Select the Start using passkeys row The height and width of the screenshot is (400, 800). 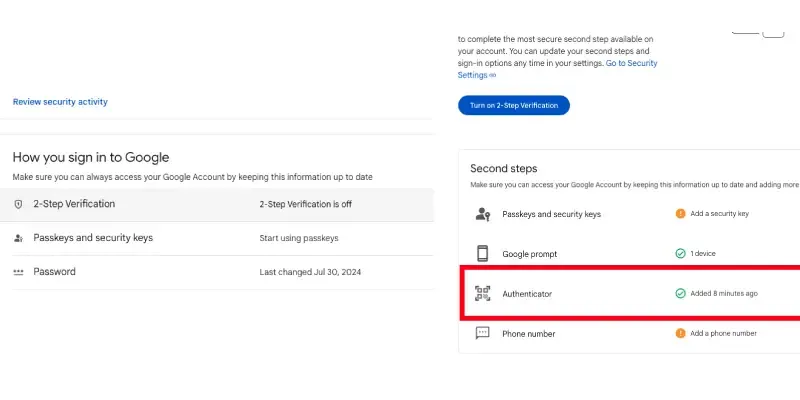pos(298,238)
